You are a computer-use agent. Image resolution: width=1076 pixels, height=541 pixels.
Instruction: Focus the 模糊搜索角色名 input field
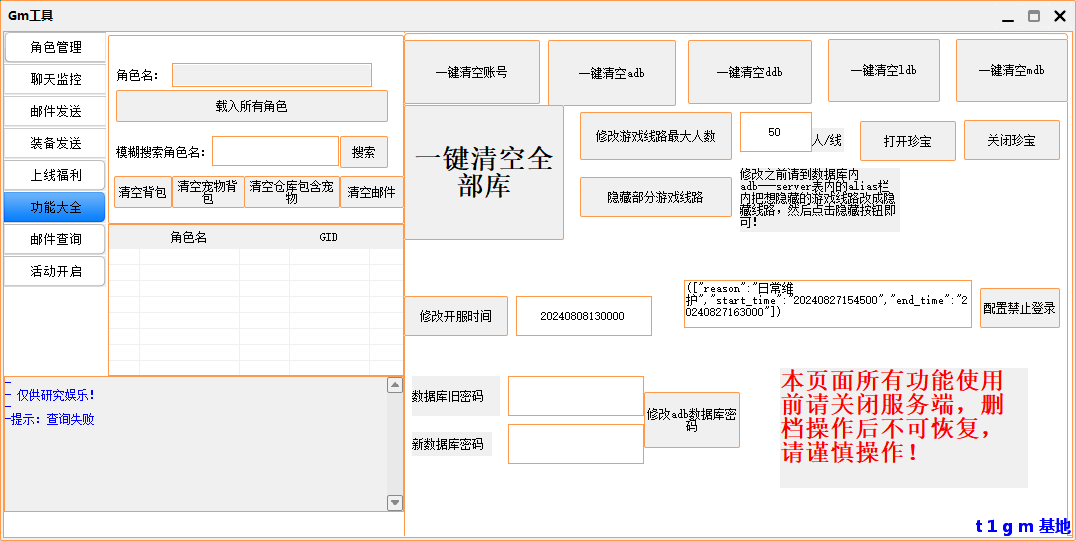pyautogui.click(x=275, y=152)
